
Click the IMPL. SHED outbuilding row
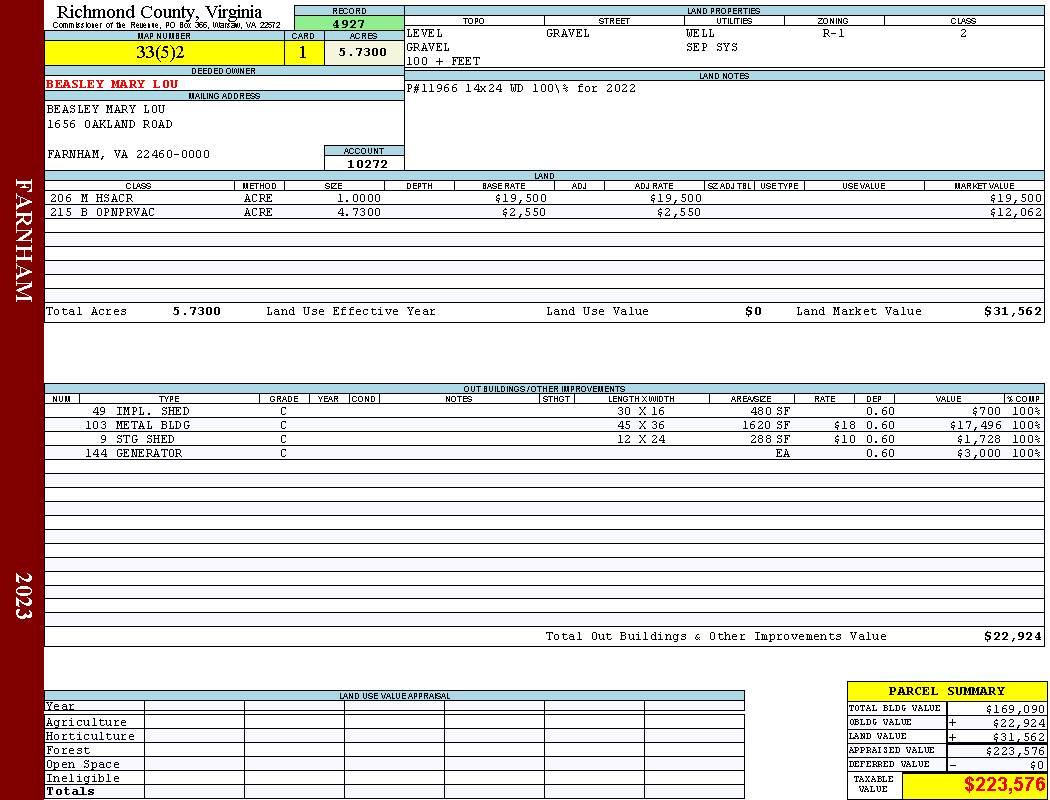click(544, 411)
